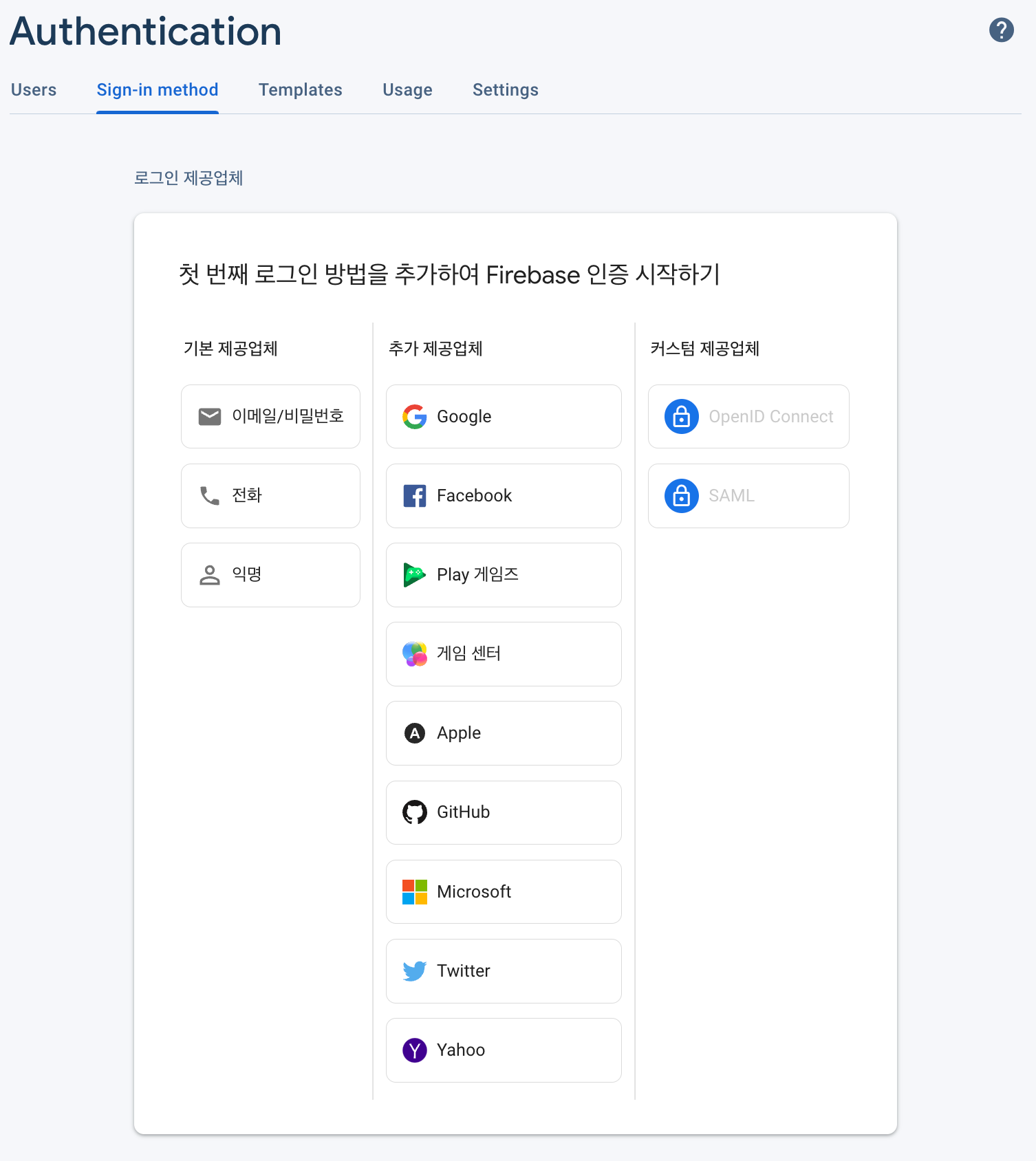1036x1161 pixels.
Task: Choose the 전화 sign-in provider
Action: tap(270, 495)
